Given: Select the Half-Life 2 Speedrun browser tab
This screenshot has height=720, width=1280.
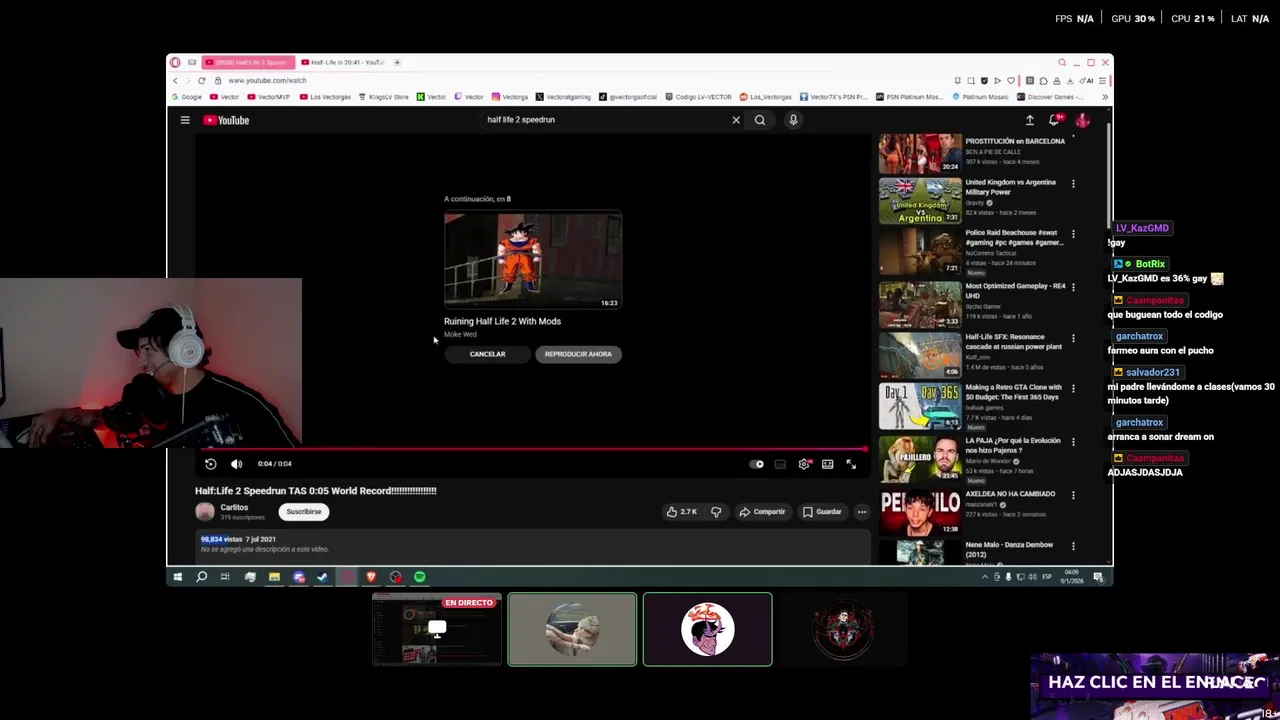Looking at the screenshot, I should [248, 62].
